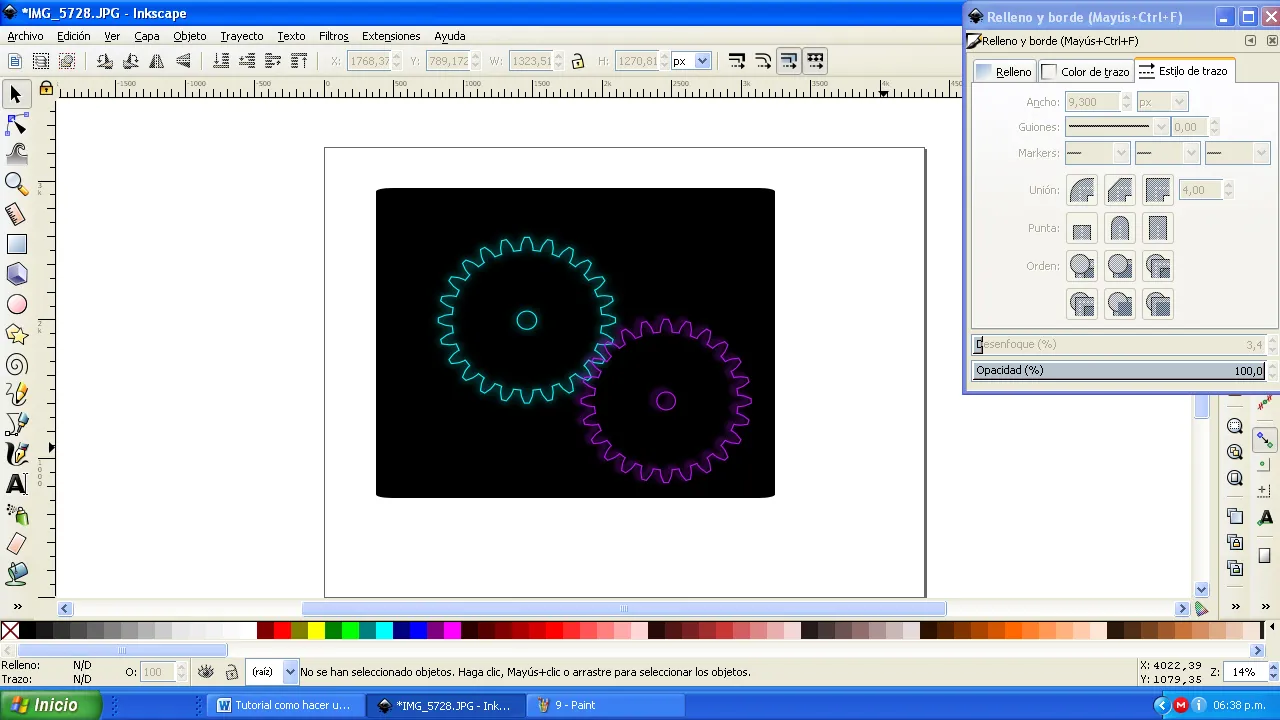Flip selection vertically icon

click(x=182, y=61)
